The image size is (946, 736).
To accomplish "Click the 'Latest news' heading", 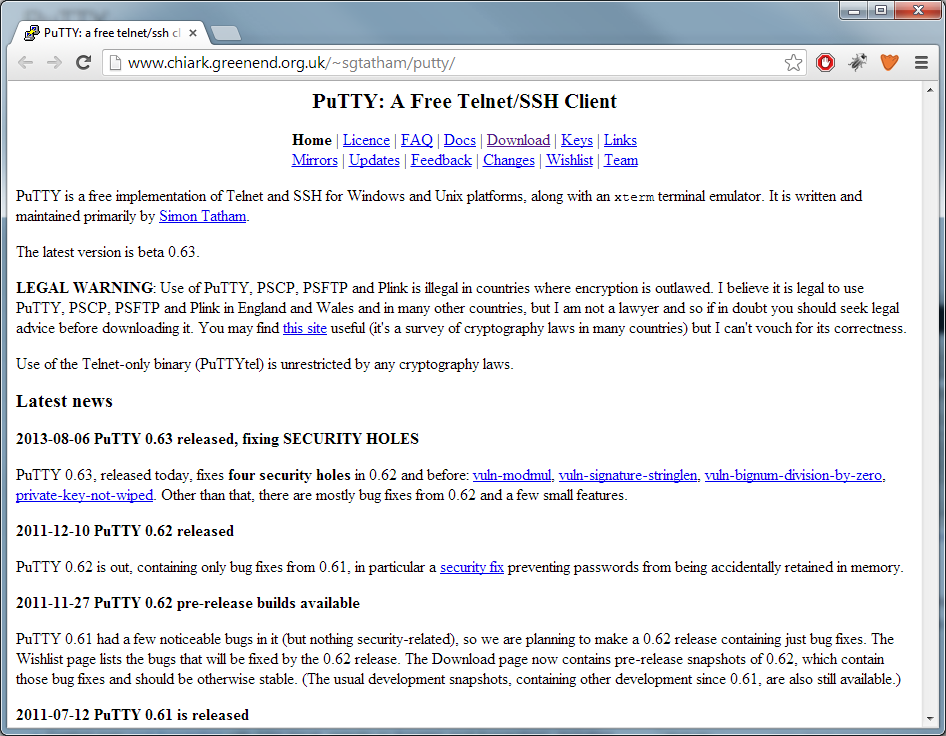I will point(64,401).
